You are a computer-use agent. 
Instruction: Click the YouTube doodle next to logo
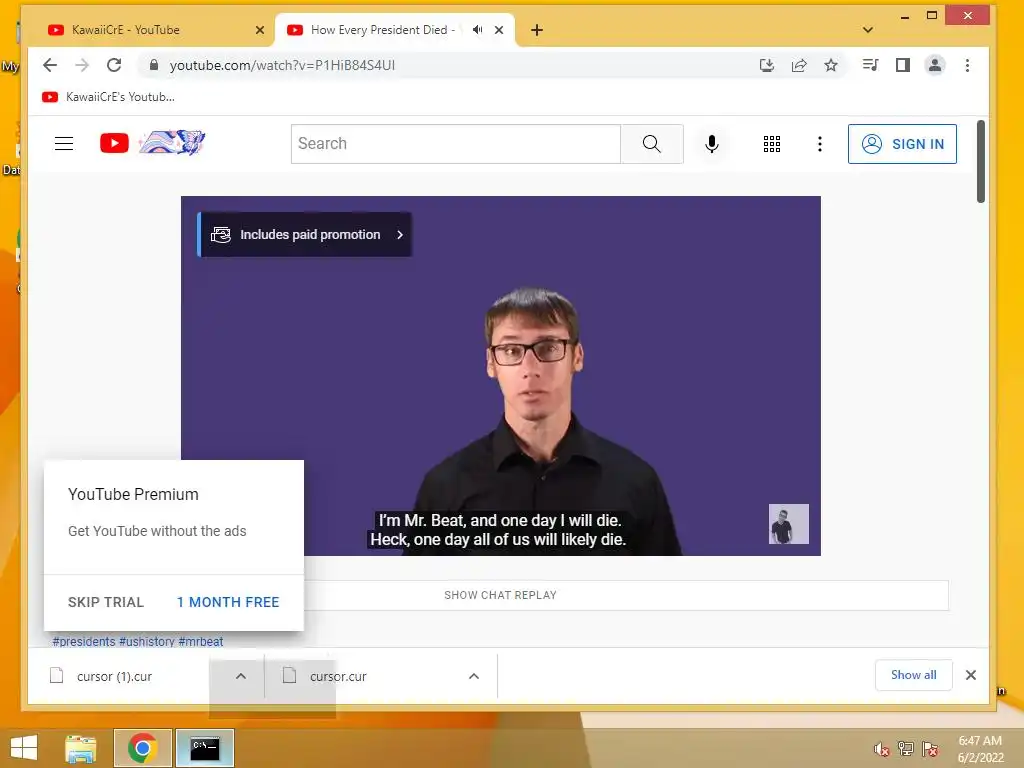pos(172,142)
